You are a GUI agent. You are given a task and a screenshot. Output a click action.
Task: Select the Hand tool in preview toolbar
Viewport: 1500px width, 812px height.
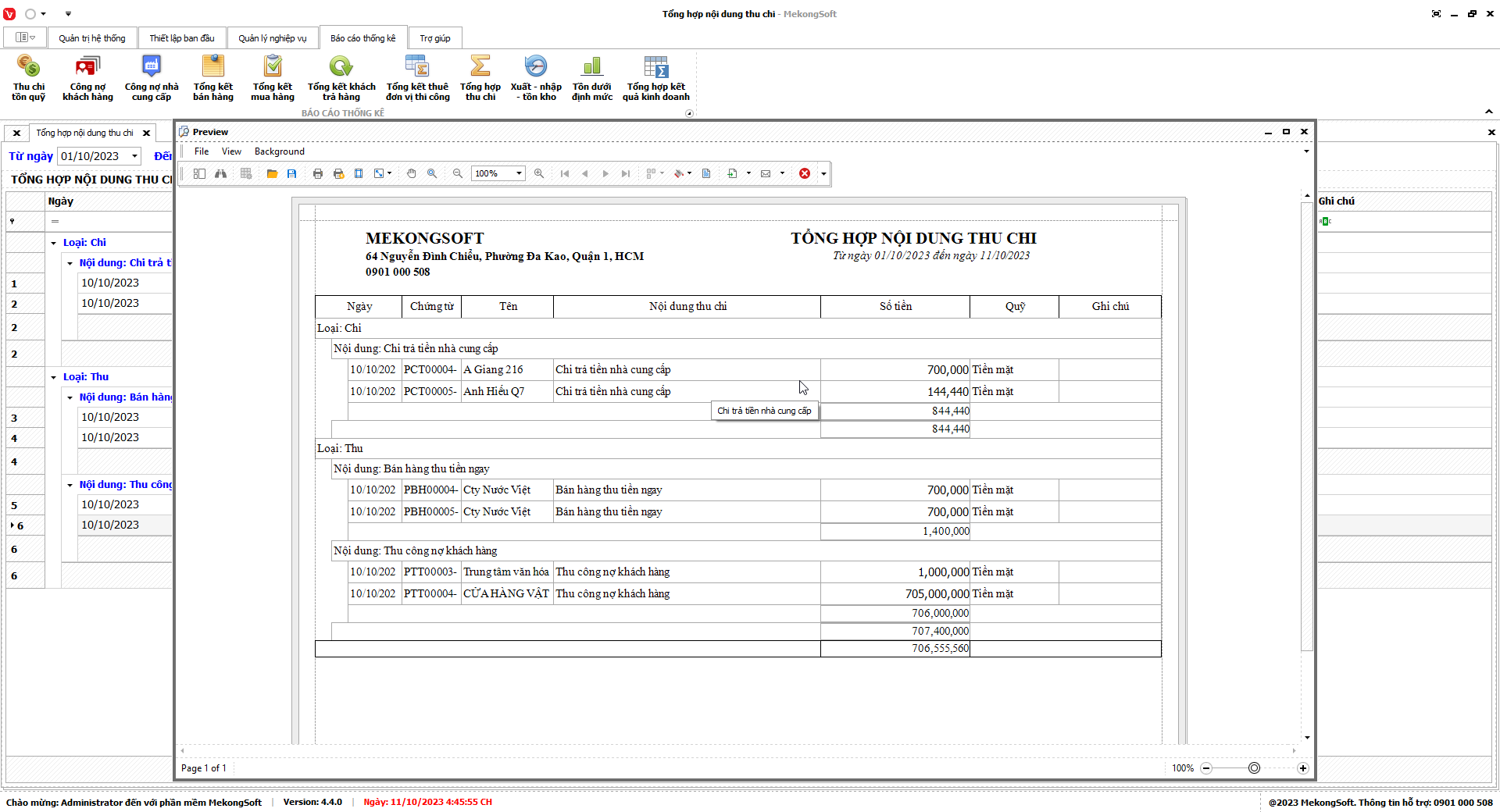(412, 173)
